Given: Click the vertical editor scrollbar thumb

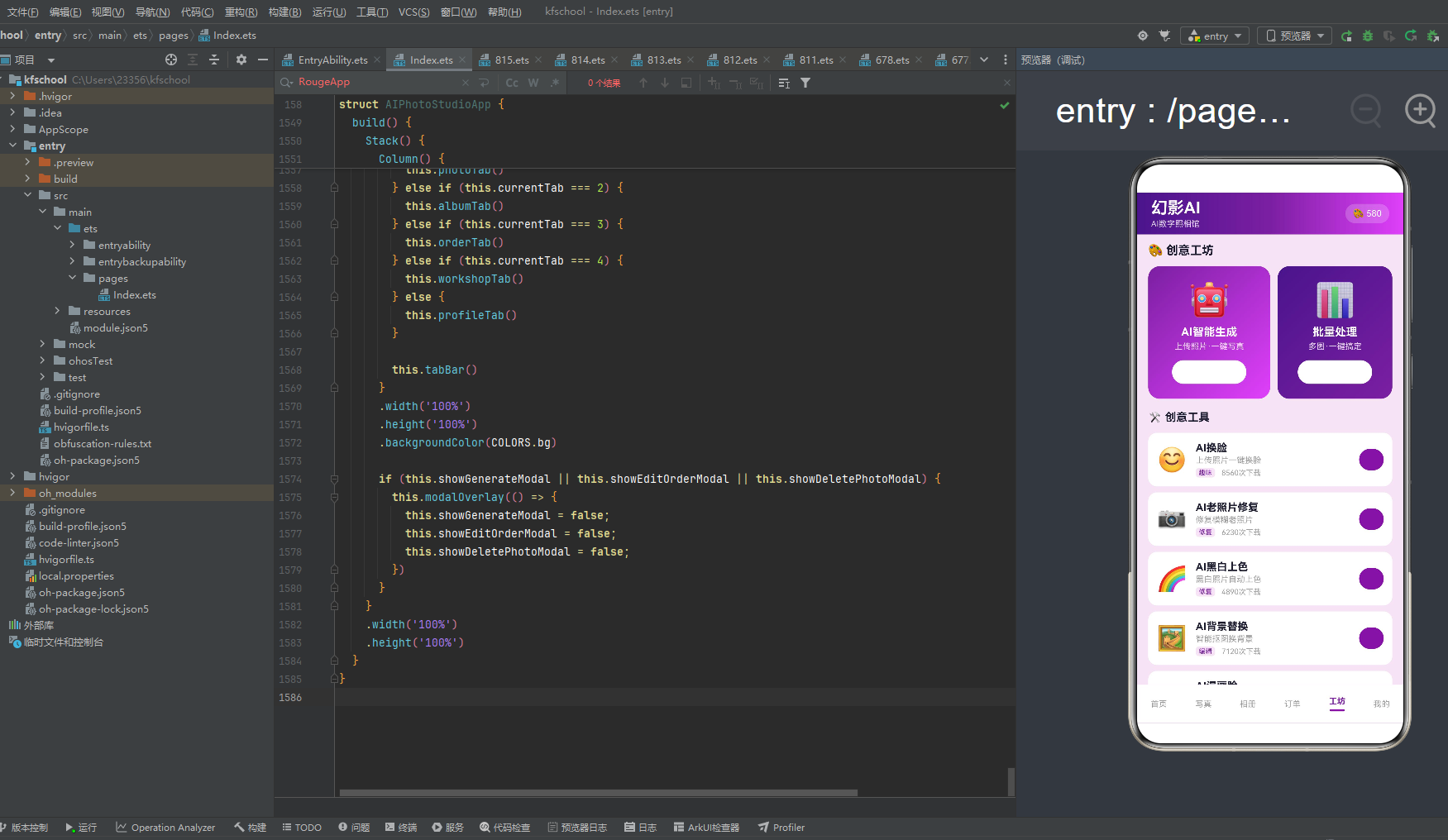Looking at the screenshot, I should (1011, 781).
